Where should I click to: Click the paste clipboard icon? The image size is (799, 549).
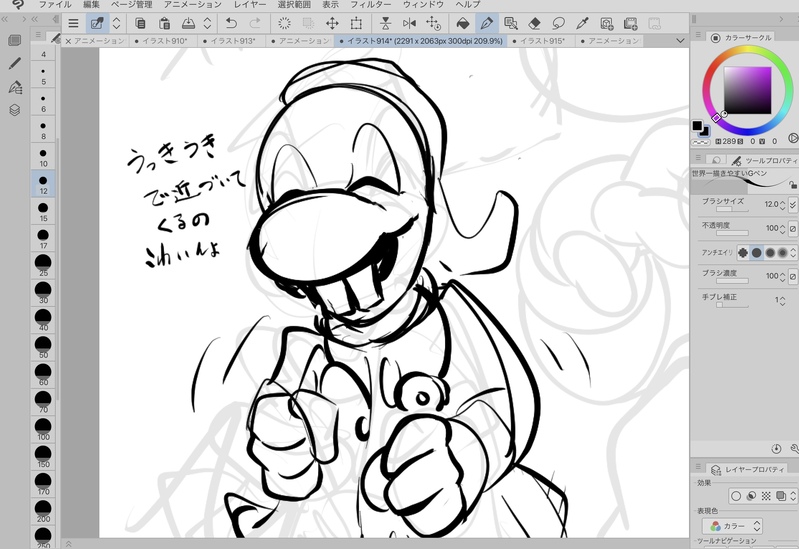(x=164, y=23)
